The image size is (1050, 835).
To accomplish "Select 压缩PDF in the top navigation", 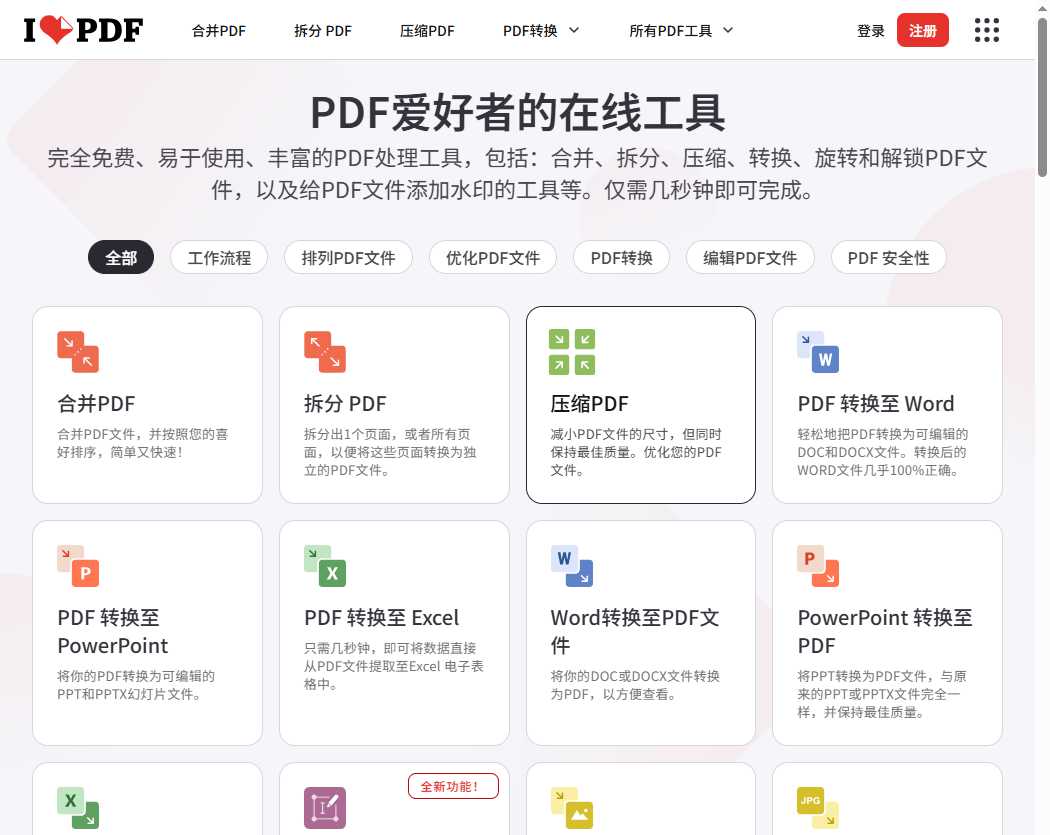I will [427, 30].
